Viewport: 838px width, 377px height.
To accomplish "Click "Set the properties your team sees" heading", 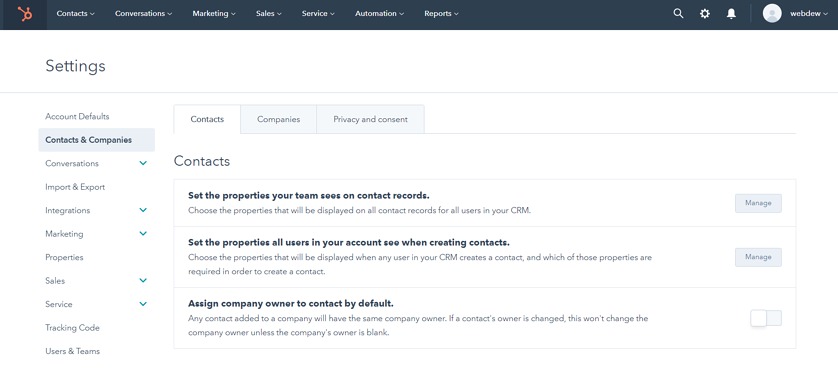I will [309, 195].
